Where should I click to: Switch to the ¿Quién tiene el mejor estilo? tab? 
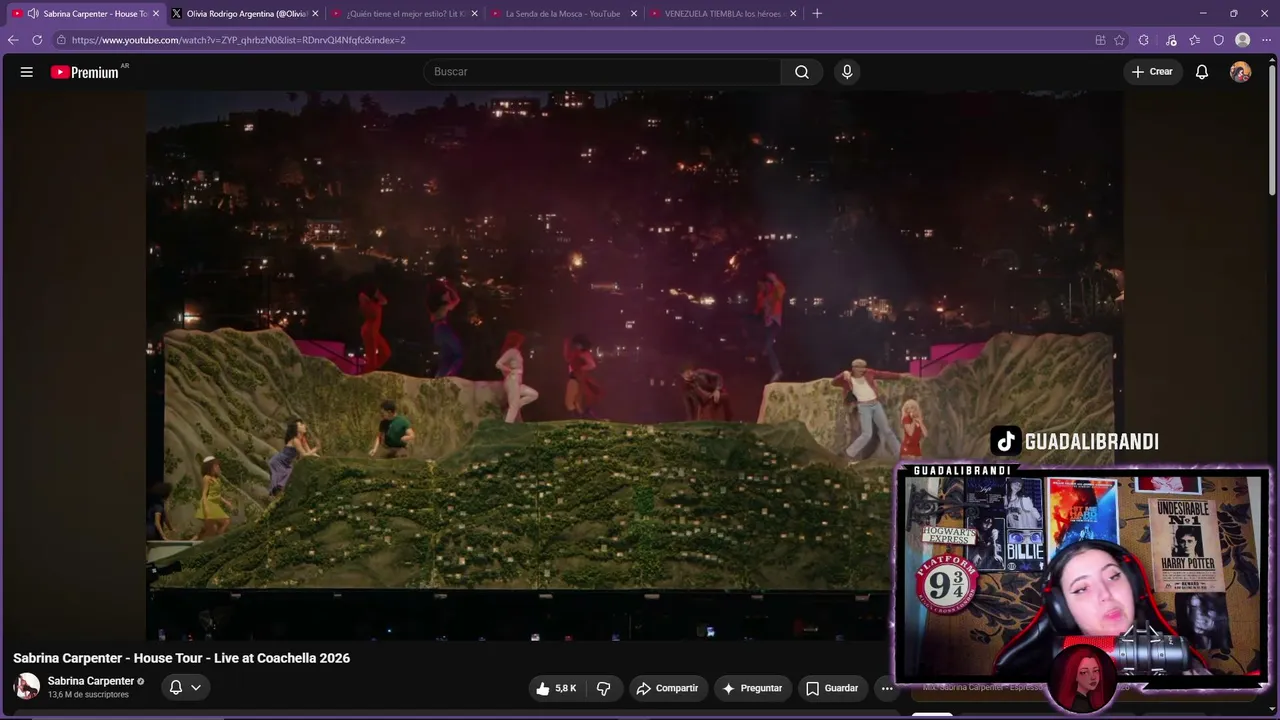tap(404, 13)
